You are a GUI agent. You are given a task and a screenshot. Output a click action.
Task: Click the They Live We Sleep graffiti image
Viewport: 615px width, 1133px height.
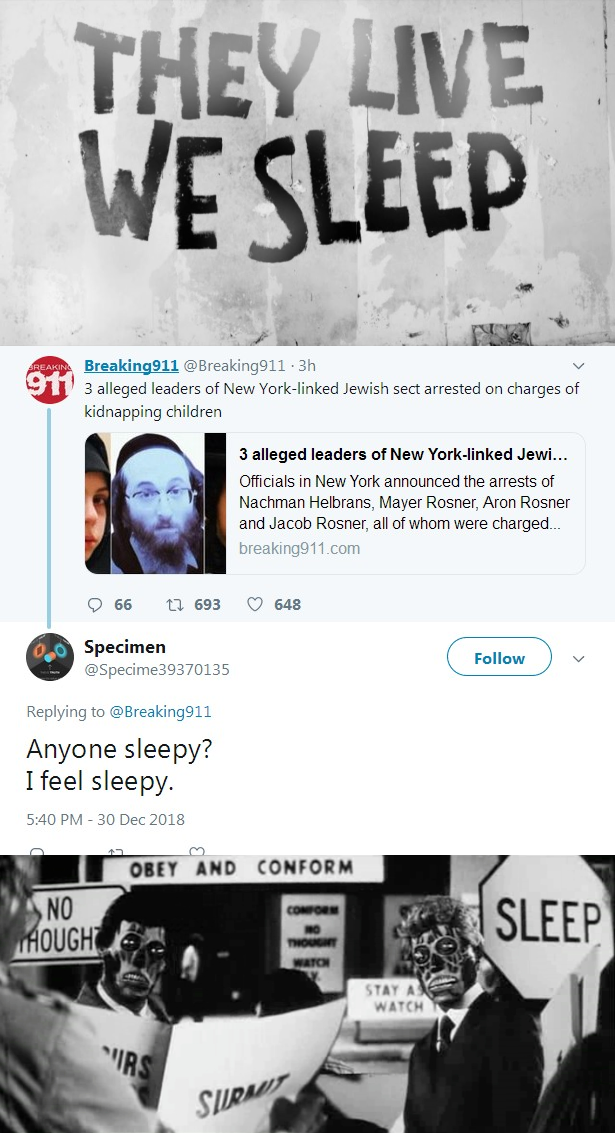(307, 173)
